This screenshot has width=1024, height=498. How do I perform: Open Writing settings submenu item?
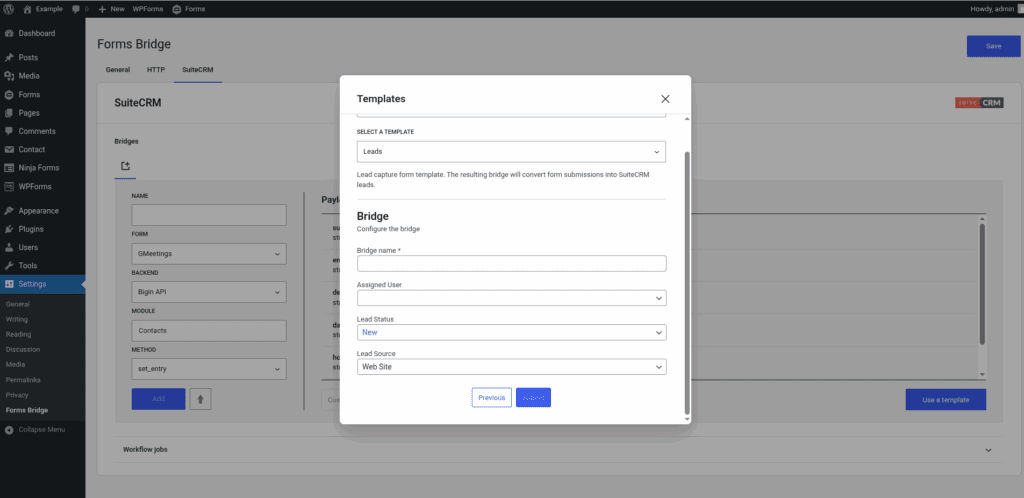(x=16, y=319)
